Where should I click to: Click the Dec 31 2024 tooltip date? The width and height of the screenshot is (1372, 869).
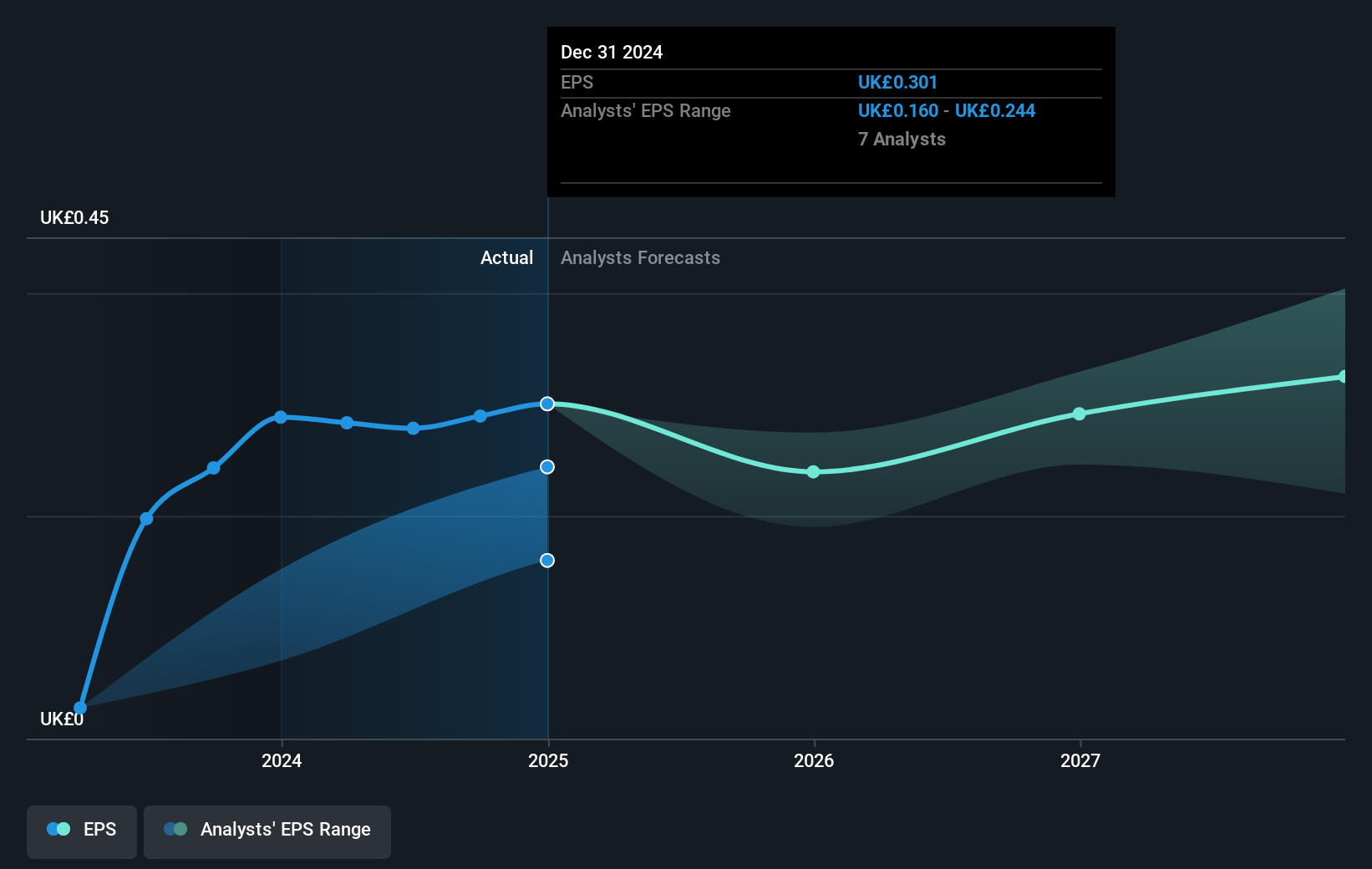pyautogui.click(x=612, y=53)
